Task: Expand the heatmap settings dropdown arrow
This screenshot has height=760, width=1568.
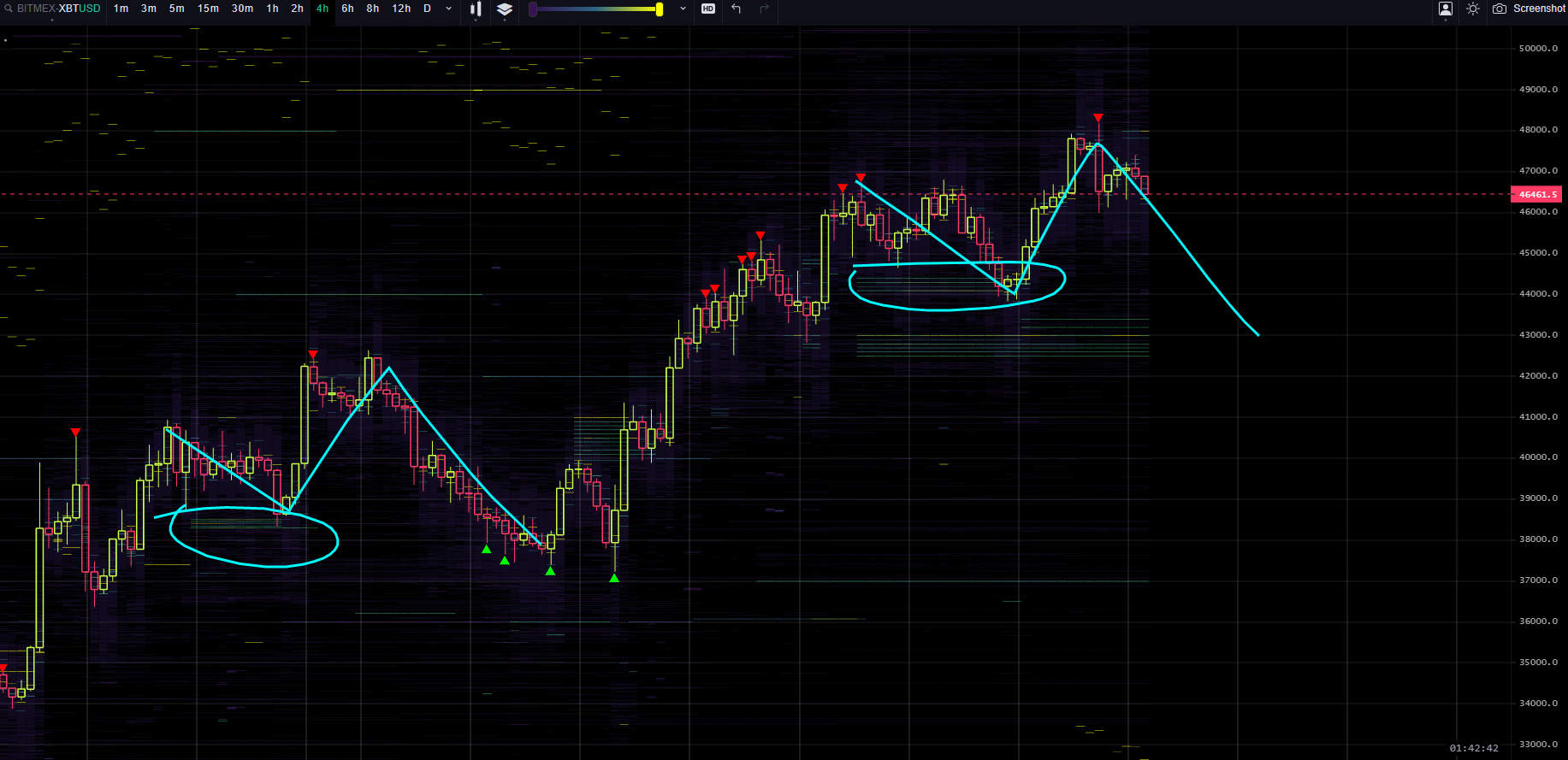Action: pos(683,9)
